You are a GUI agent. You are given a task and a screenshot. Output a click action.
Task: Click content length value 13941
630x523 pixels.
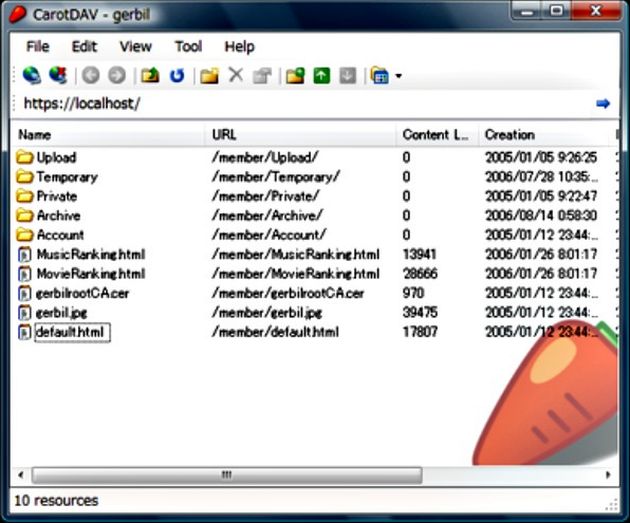click(419, 254)
